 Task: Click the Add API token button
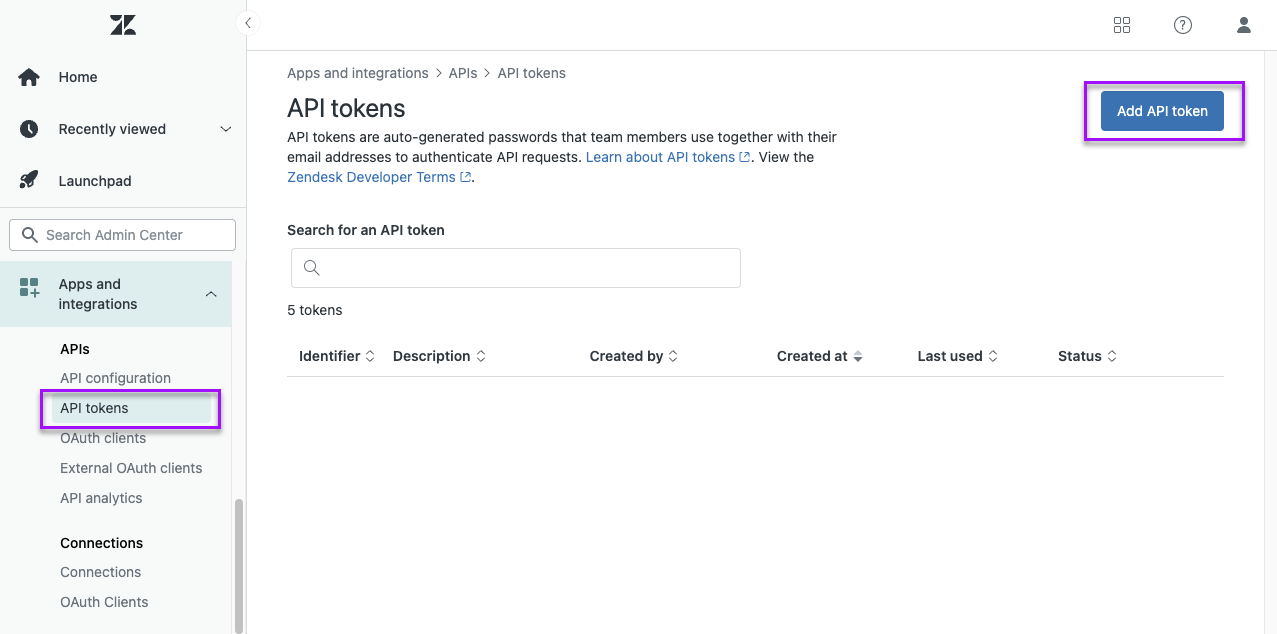[1162, 111]
